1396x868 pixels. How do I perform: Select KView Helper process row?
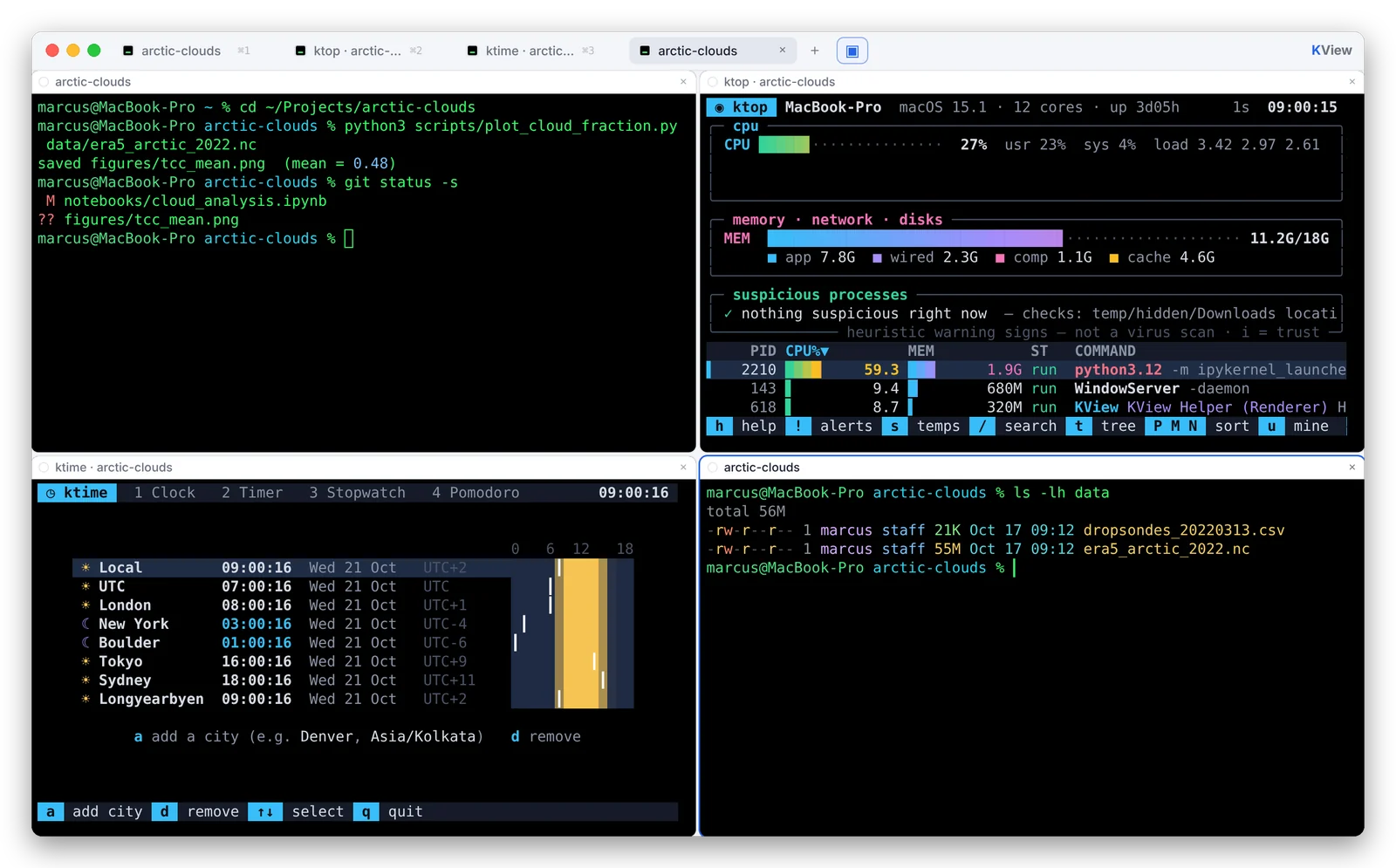(x=1026, y=407)
